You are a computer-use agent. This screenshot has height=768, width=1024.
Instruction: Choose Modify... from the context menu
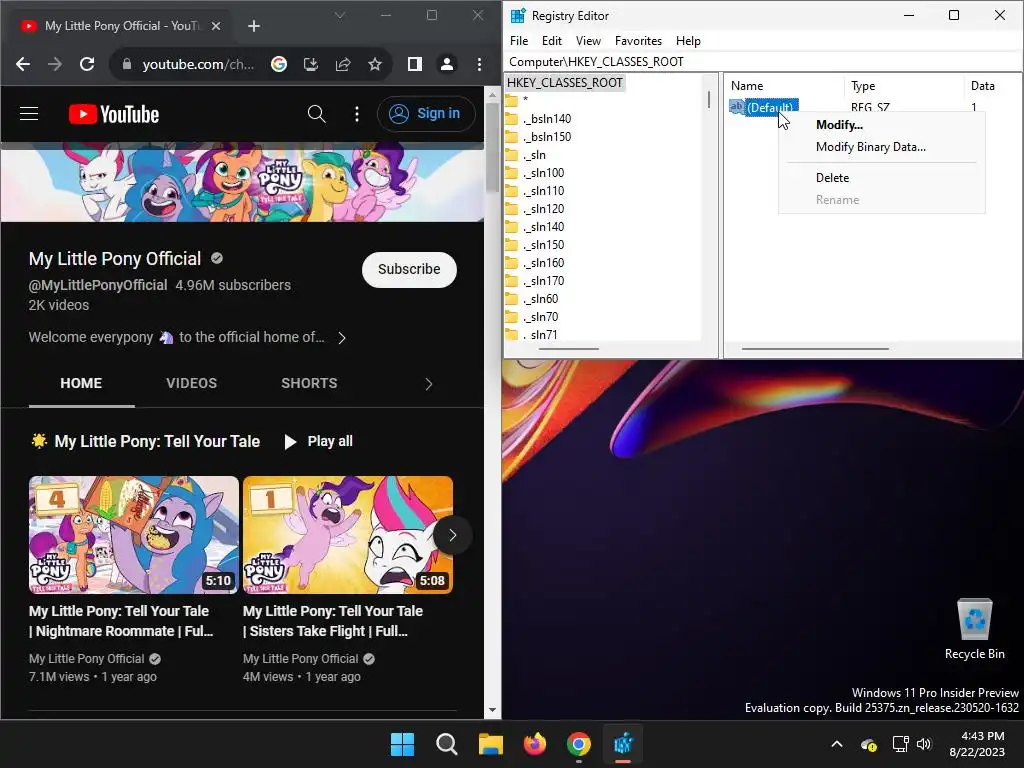pyautogui.click(x=881, y=125)
